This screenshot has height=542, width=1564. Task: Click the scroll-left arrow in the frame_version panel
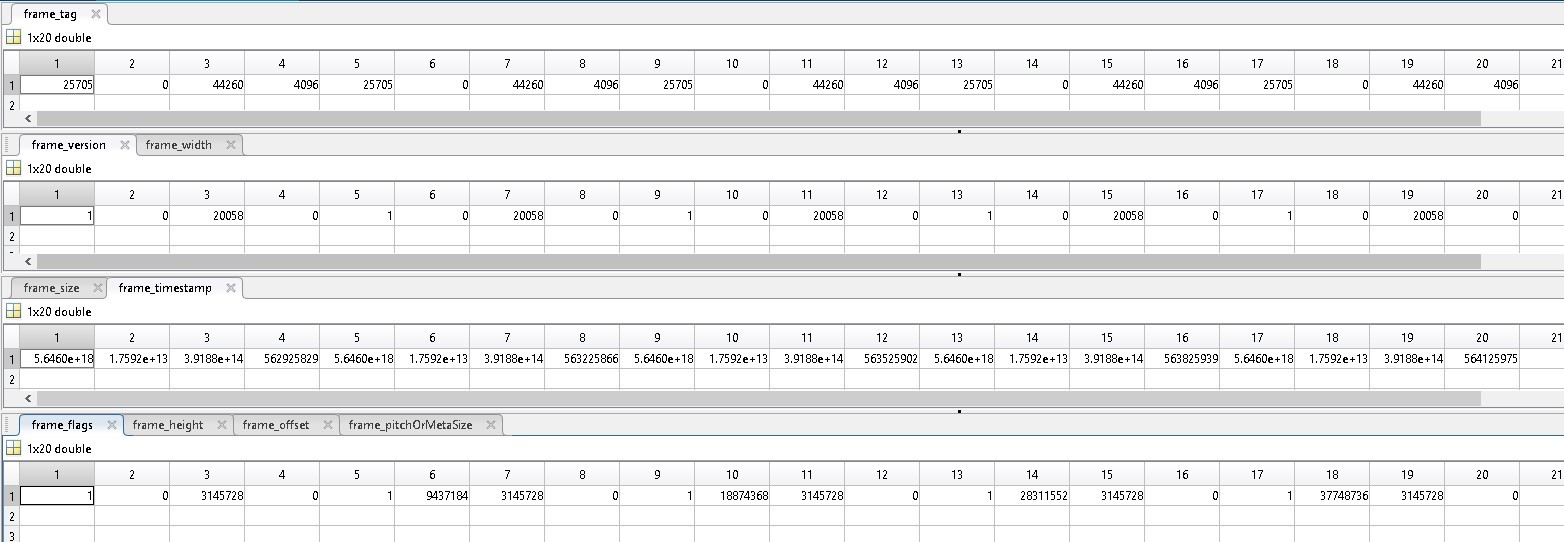point(27,261)
